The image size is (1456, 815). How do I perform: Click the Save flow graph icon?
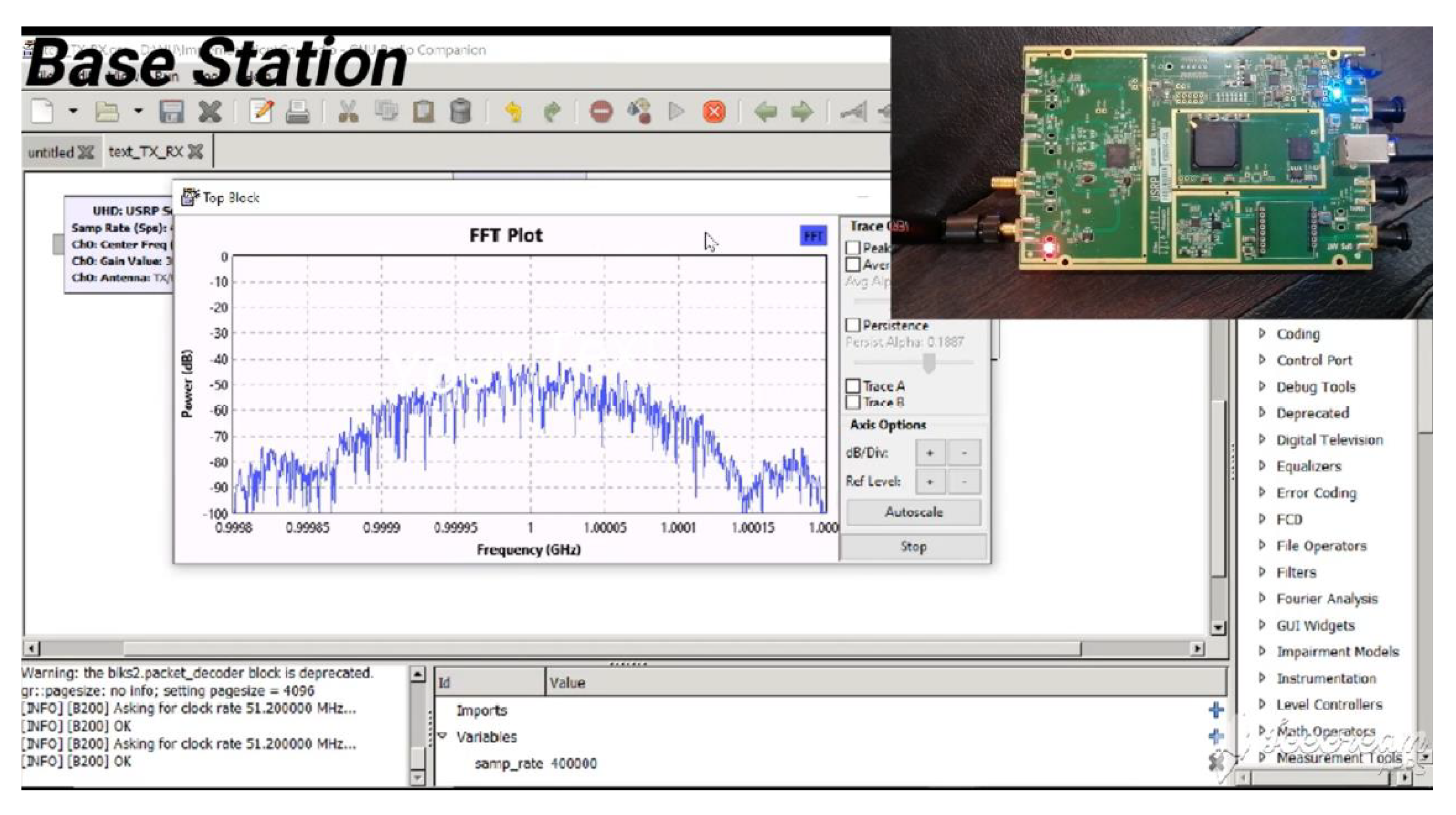(171, 111)
